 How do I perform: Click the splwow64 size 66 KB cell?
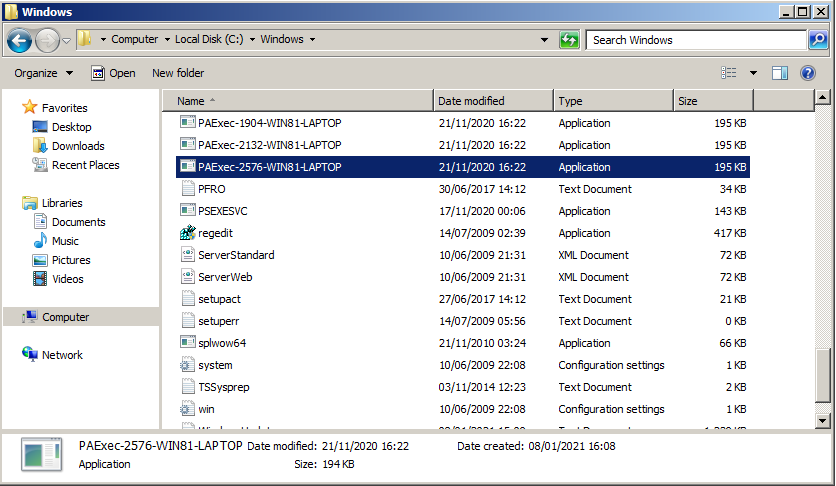click(x=733, y=343)
